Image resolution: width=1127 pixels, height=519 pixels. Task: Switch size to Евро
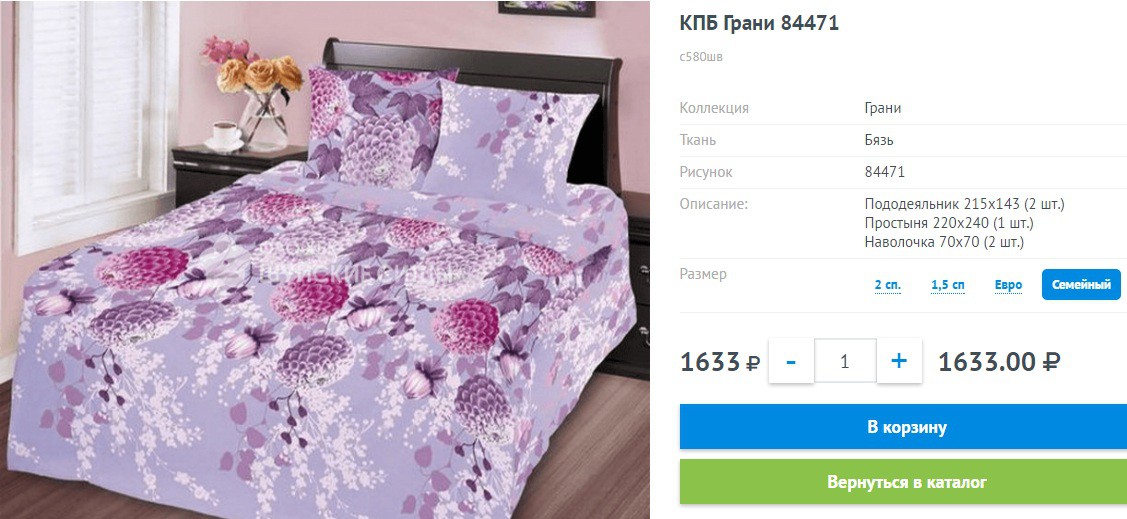tap(1008, 285)
